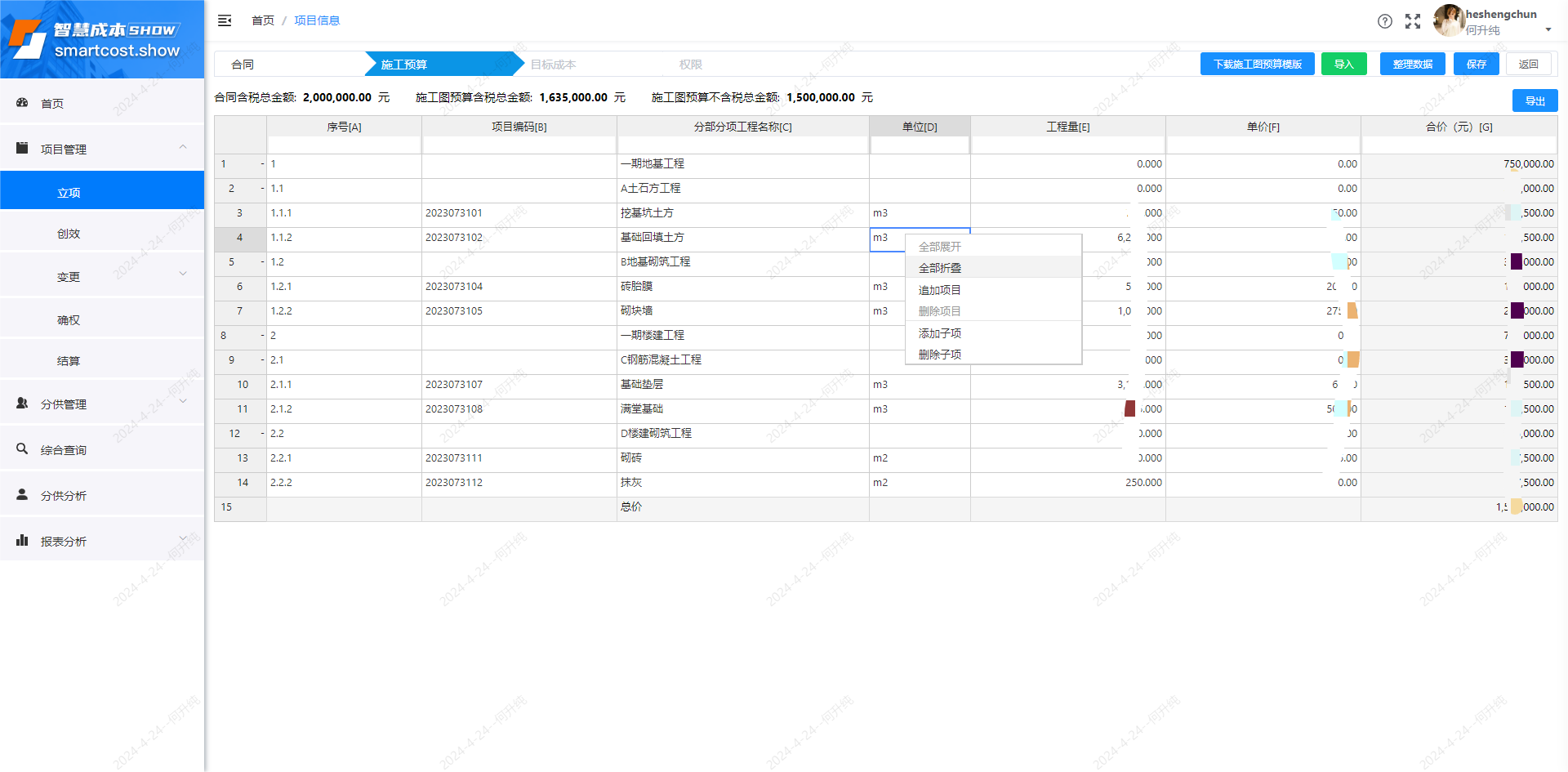Click the green 导入 button
This screenshot has height=772, width=1568.
[1343, 65]
